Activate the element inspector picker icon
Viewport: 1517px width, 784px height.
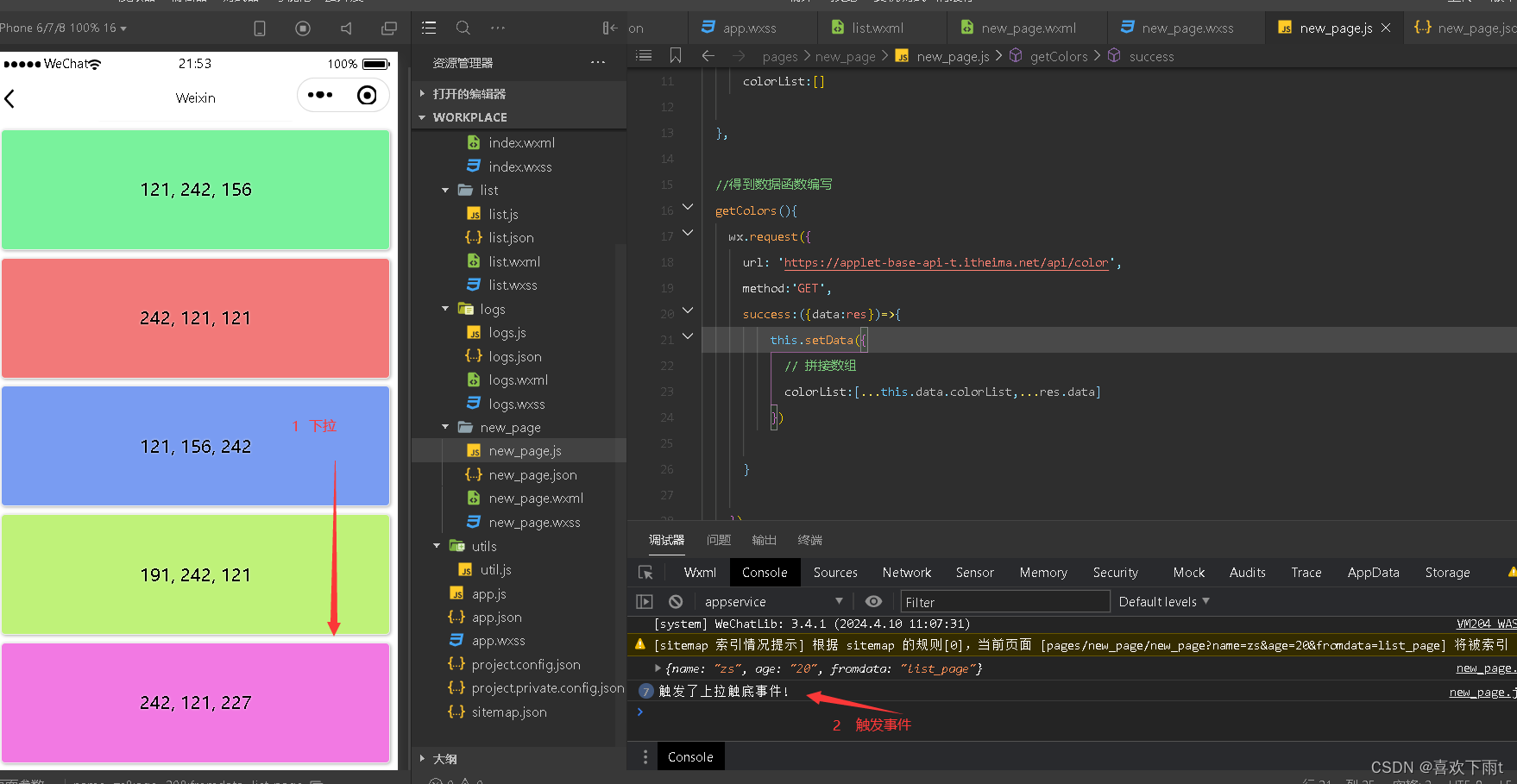pos(645,573)
